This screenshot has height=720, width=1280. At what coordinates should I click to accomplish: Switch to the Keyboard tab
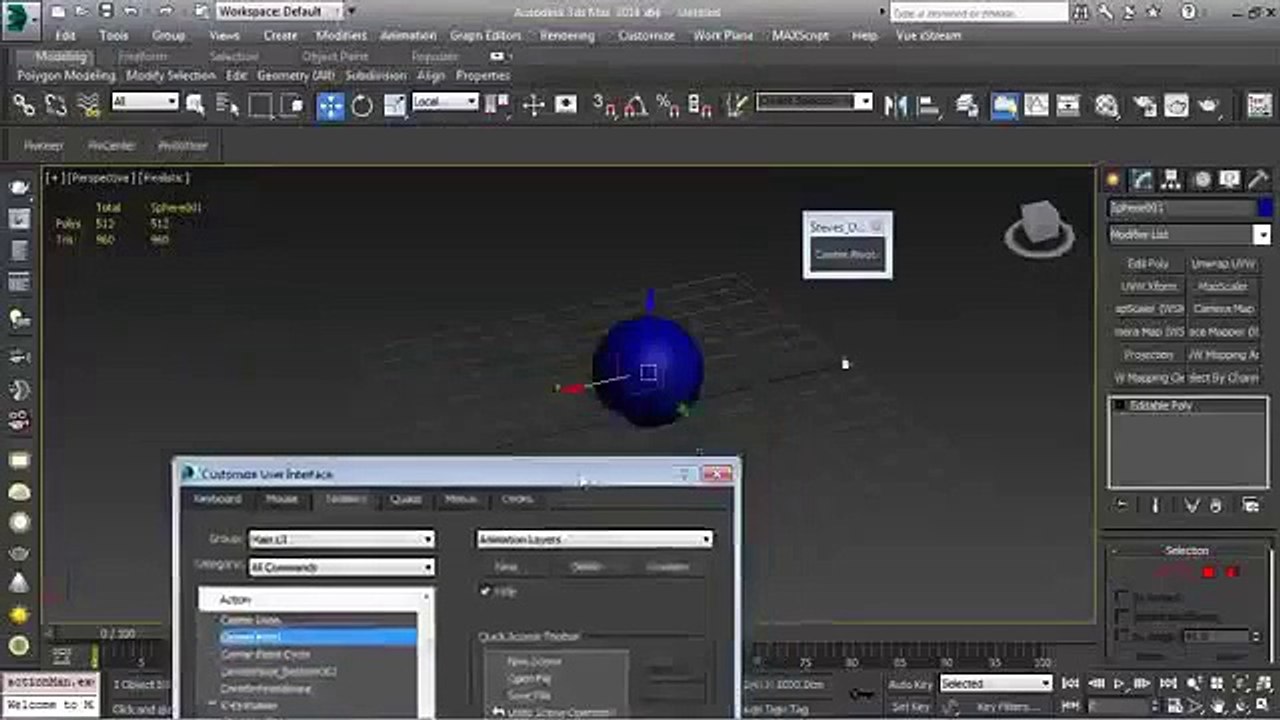coord(217,499)
